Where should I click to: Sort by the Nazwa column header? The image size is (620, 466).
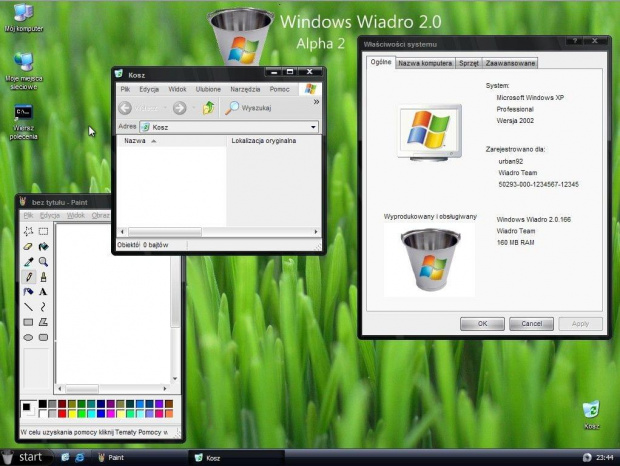point(171,141)
